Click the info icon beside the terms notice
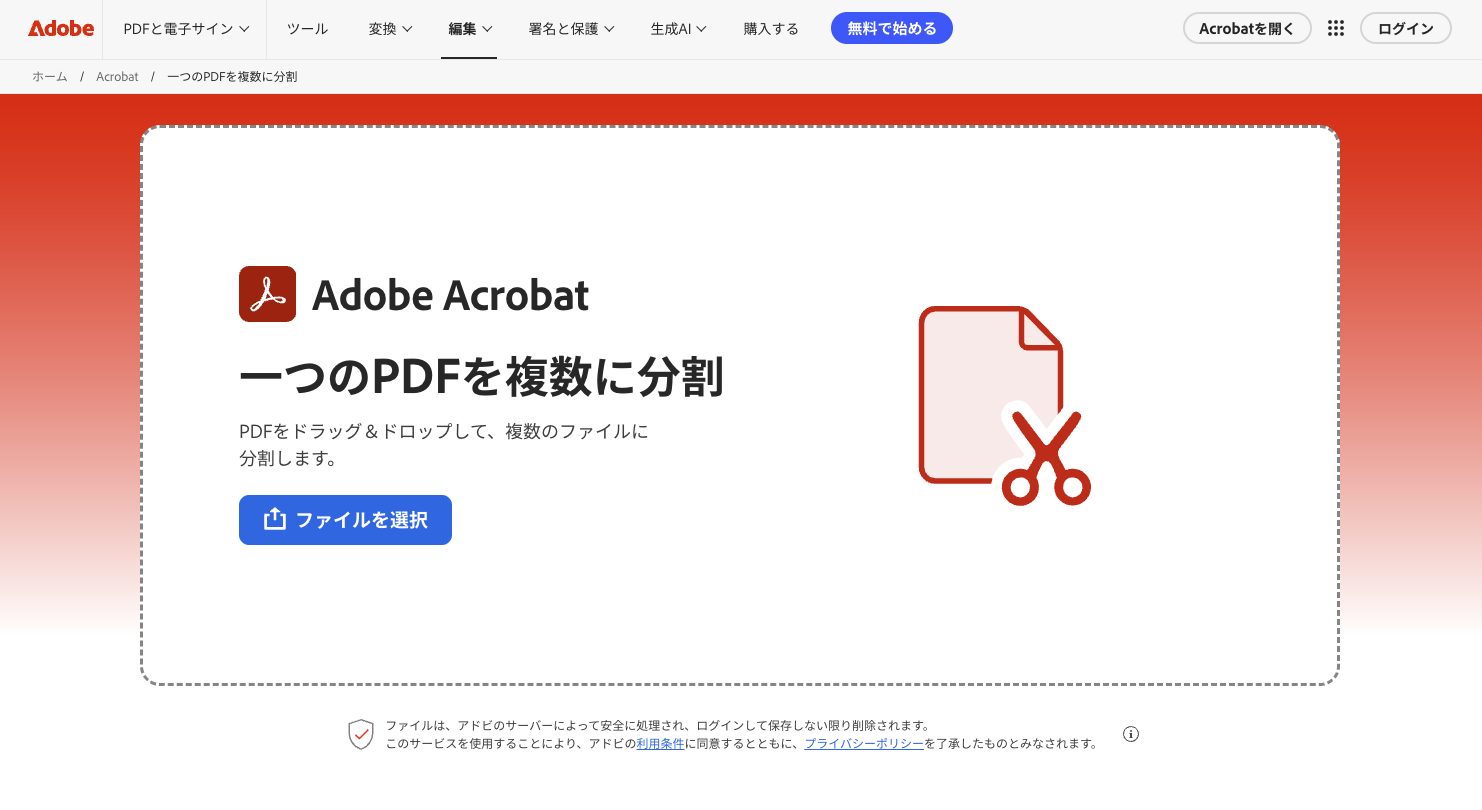Viewport: 1482px width, 810px height. pyautogui.click(x=1131, y=734)
